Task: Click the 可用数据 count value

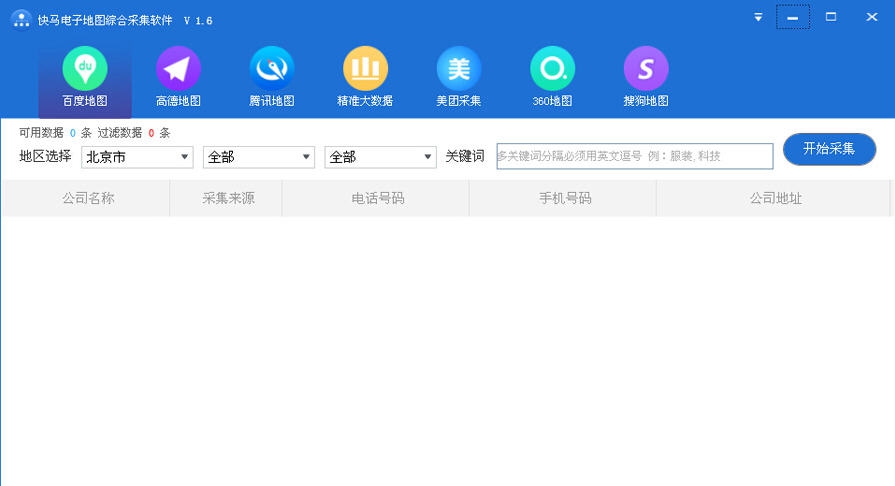Action: [x=72, y=133]
